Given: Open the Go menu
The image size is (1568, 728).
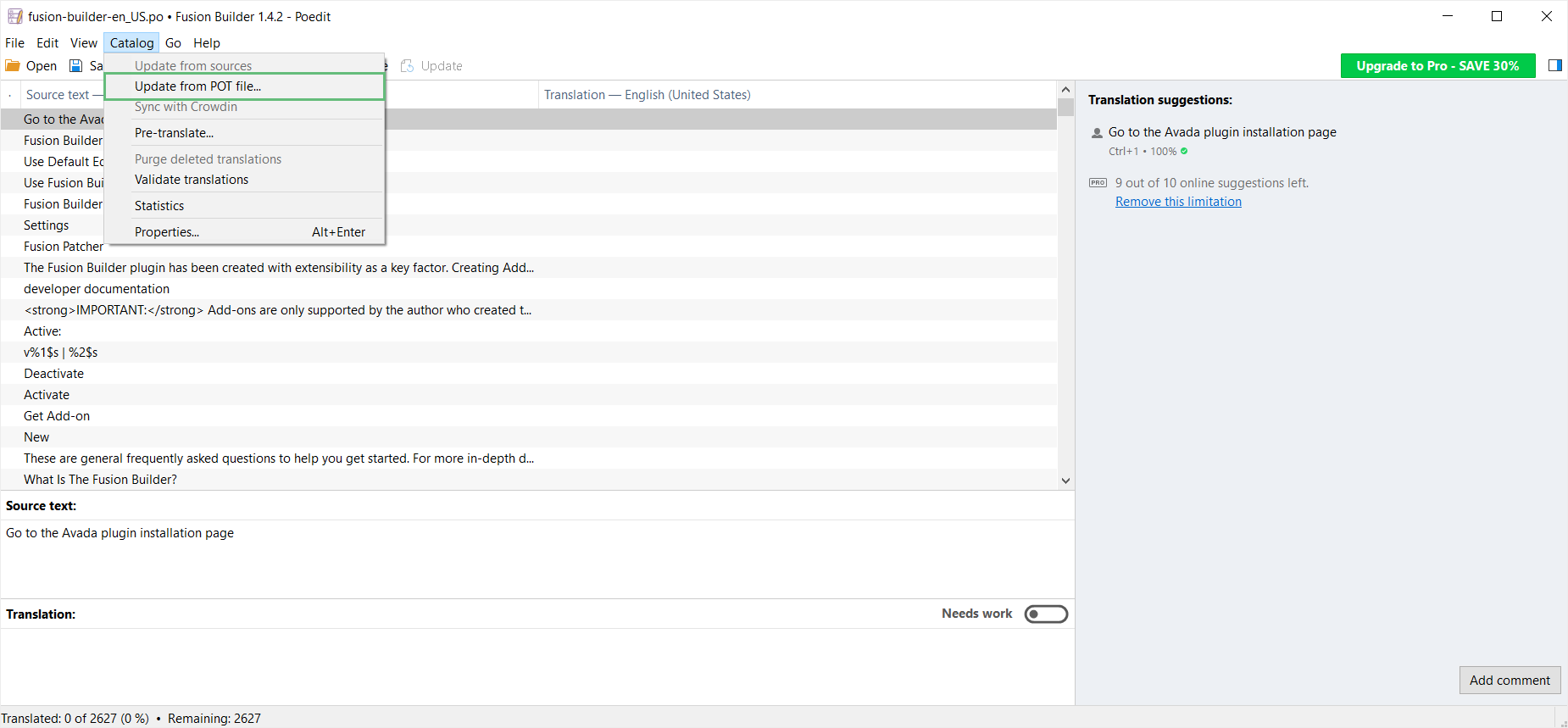Looking at the screenshot, I should (173, 43).
